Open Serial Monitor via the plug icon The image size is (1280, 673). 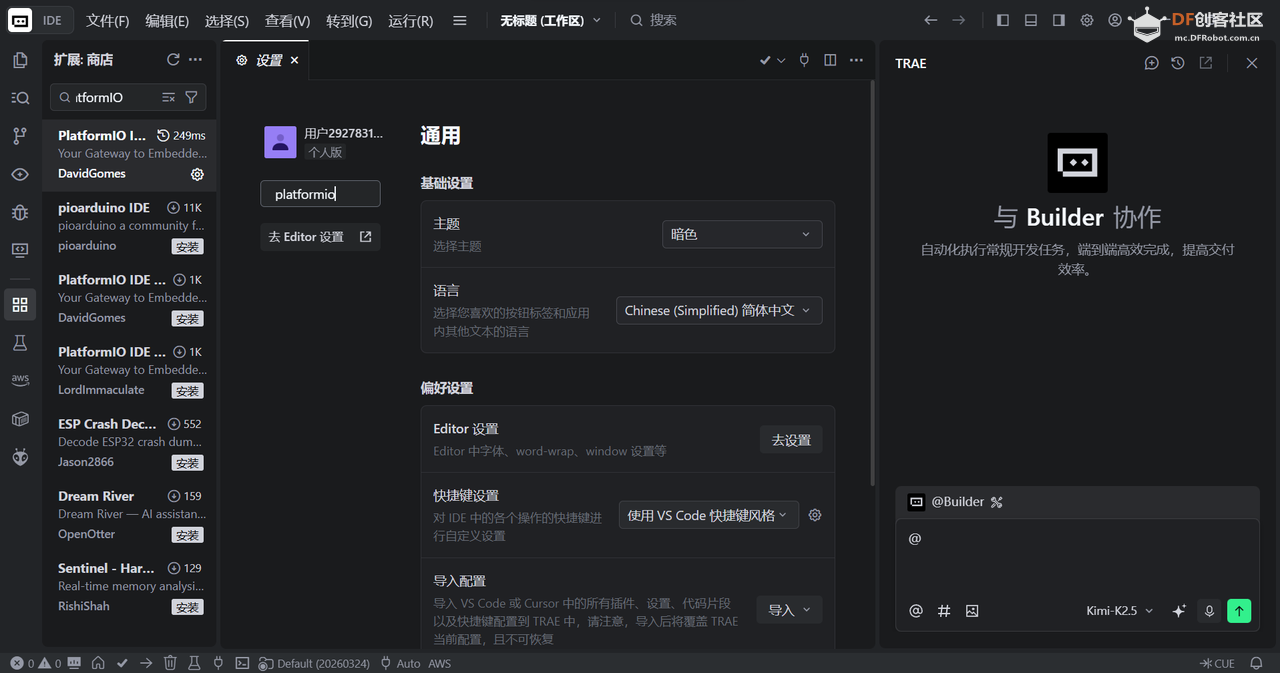(218, 662)
